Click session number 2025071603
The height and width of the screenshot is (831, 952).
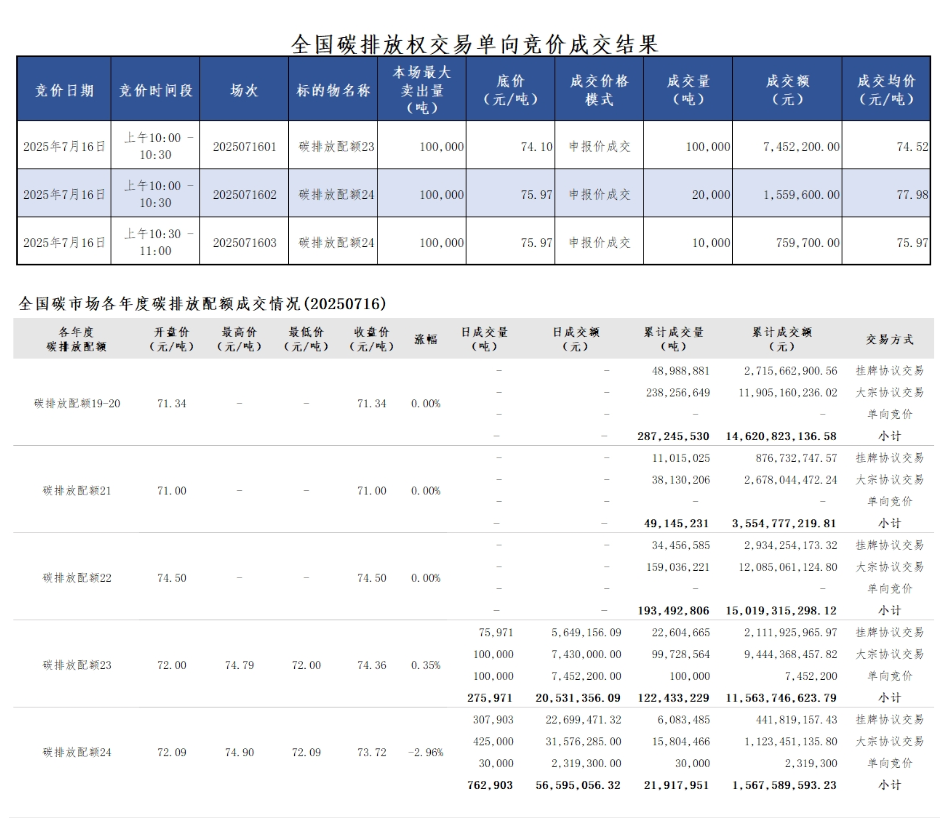tap(244, 242)
